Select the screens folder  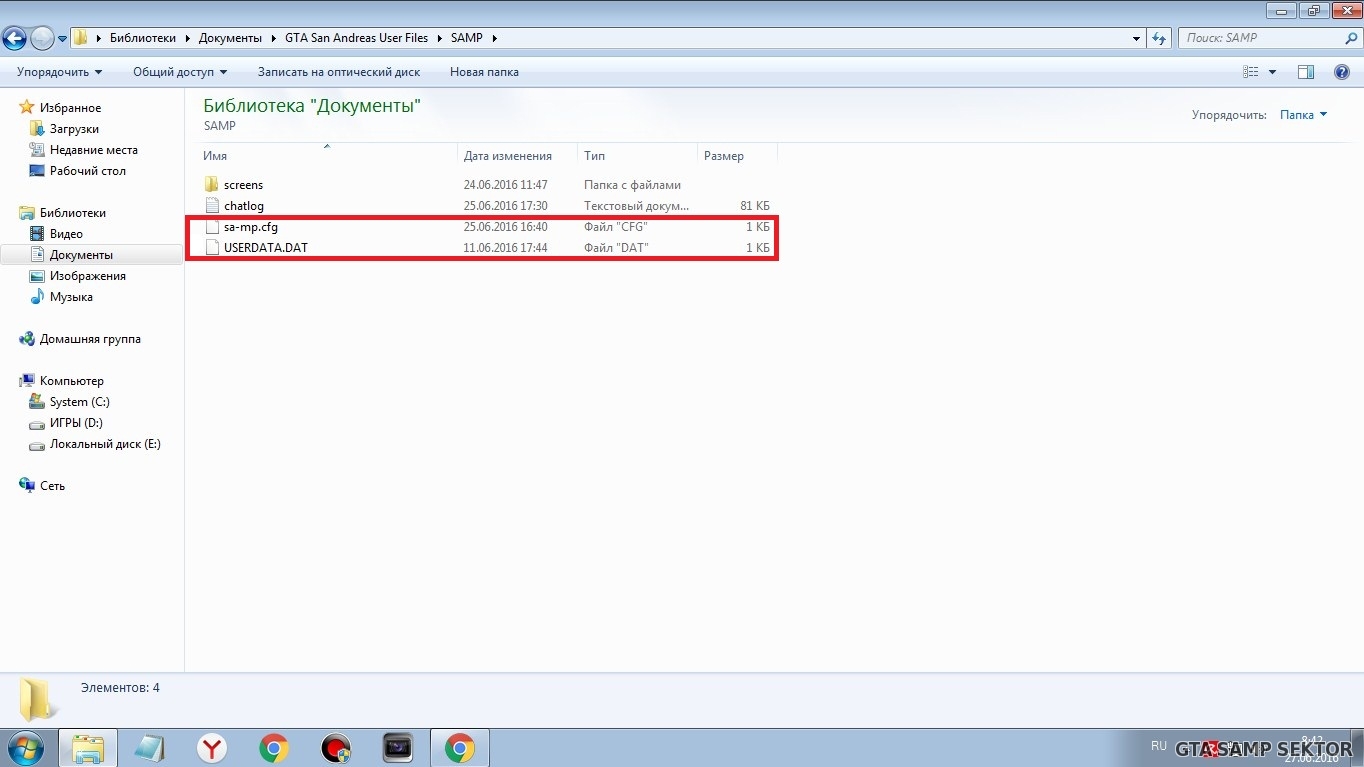(x=243, y=185)
